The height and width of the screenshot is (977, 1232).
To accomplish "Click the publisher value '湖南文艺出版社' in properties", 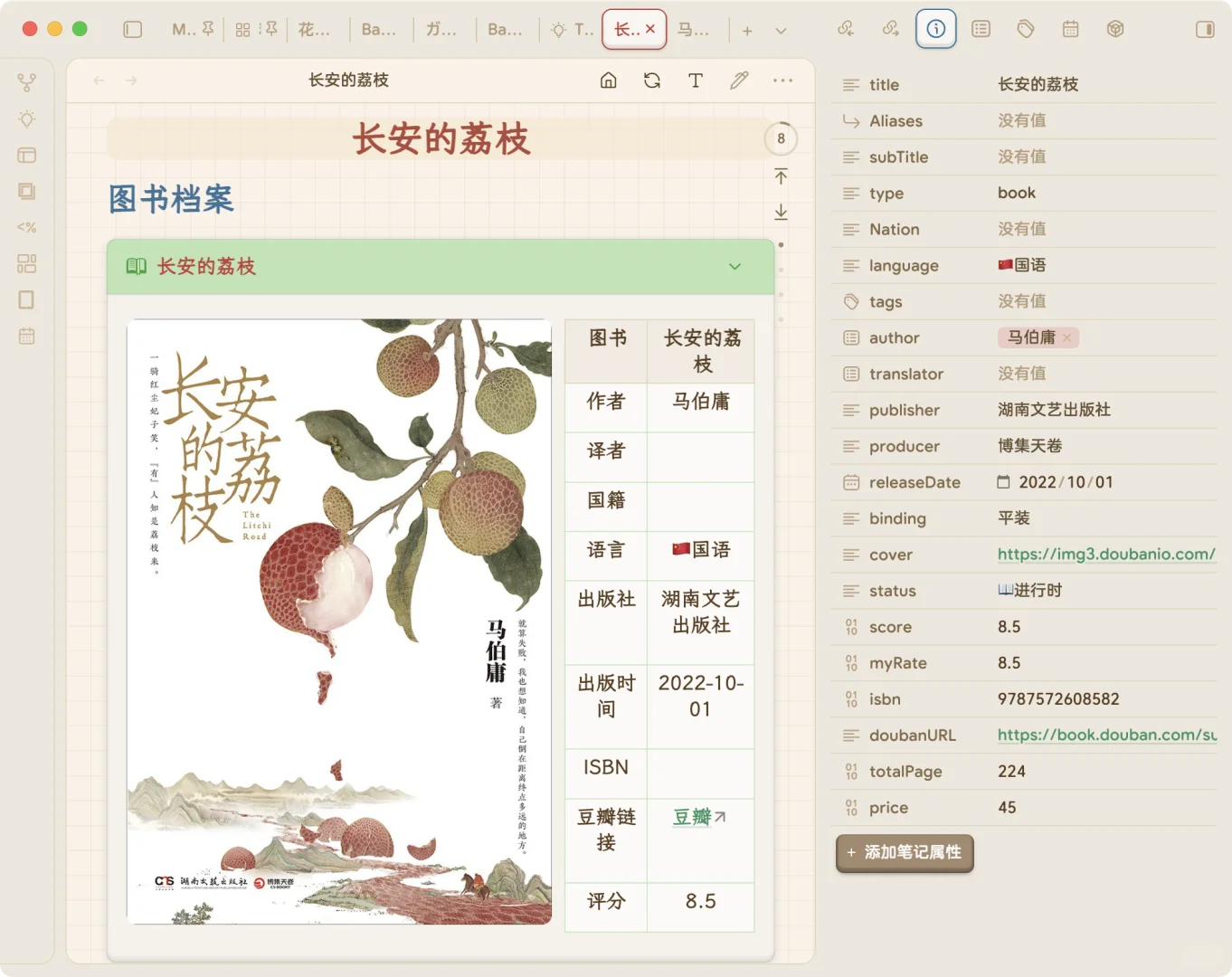I will (1054, 410).
